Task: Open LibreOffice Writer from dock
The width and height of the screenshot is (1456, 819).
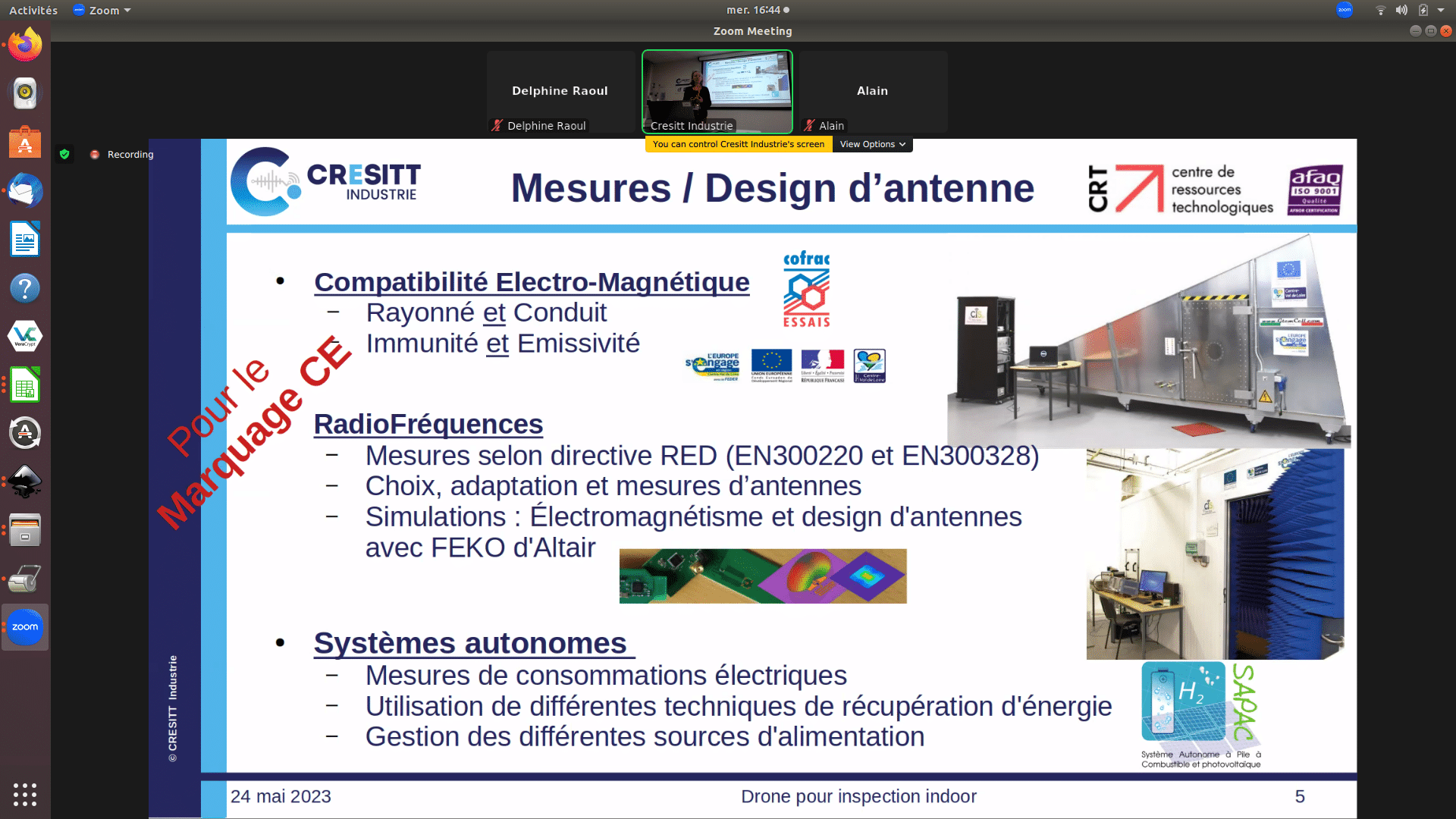Action: [x=25, y=240]
